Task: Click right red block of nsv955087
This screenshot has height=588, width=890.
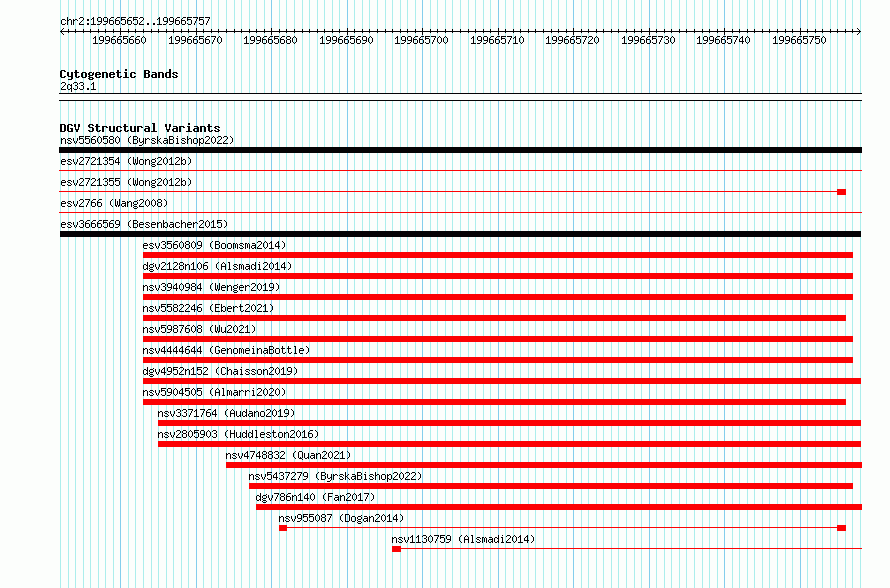Action: pyautogui.click(x=842, y=528)
